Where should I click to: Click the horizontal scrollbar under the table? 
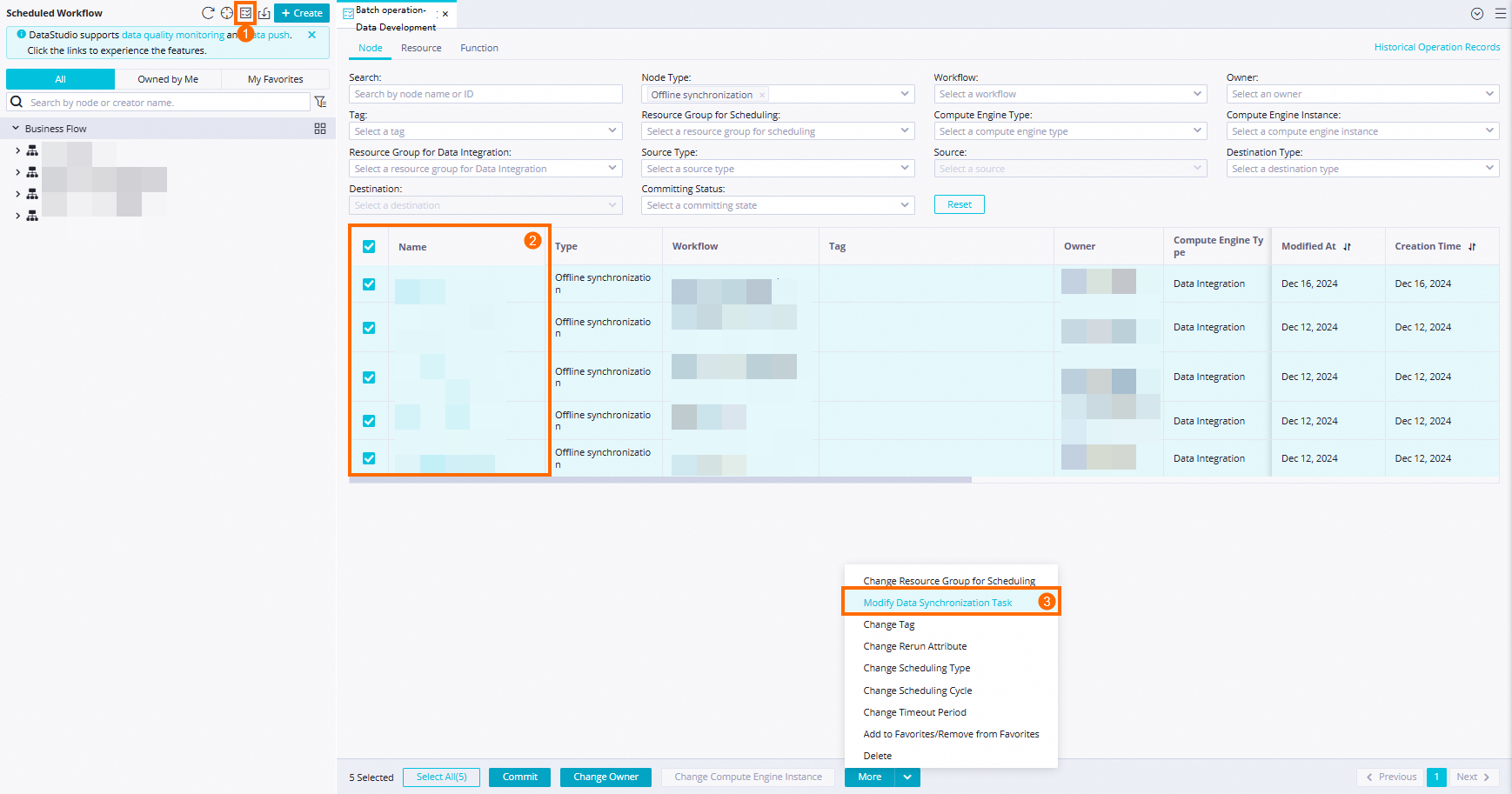[x=660, y=479]
